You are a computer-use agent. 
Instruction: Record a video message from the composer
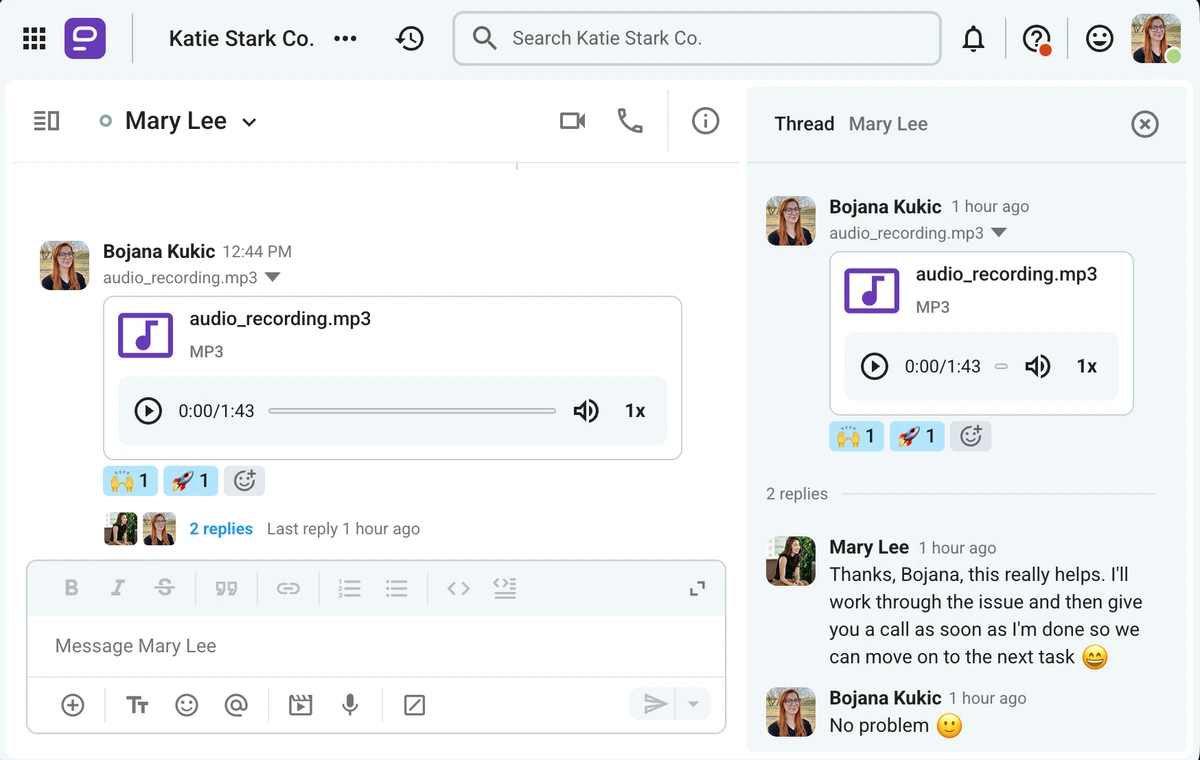pyautogui.click(x=300, y=705)
